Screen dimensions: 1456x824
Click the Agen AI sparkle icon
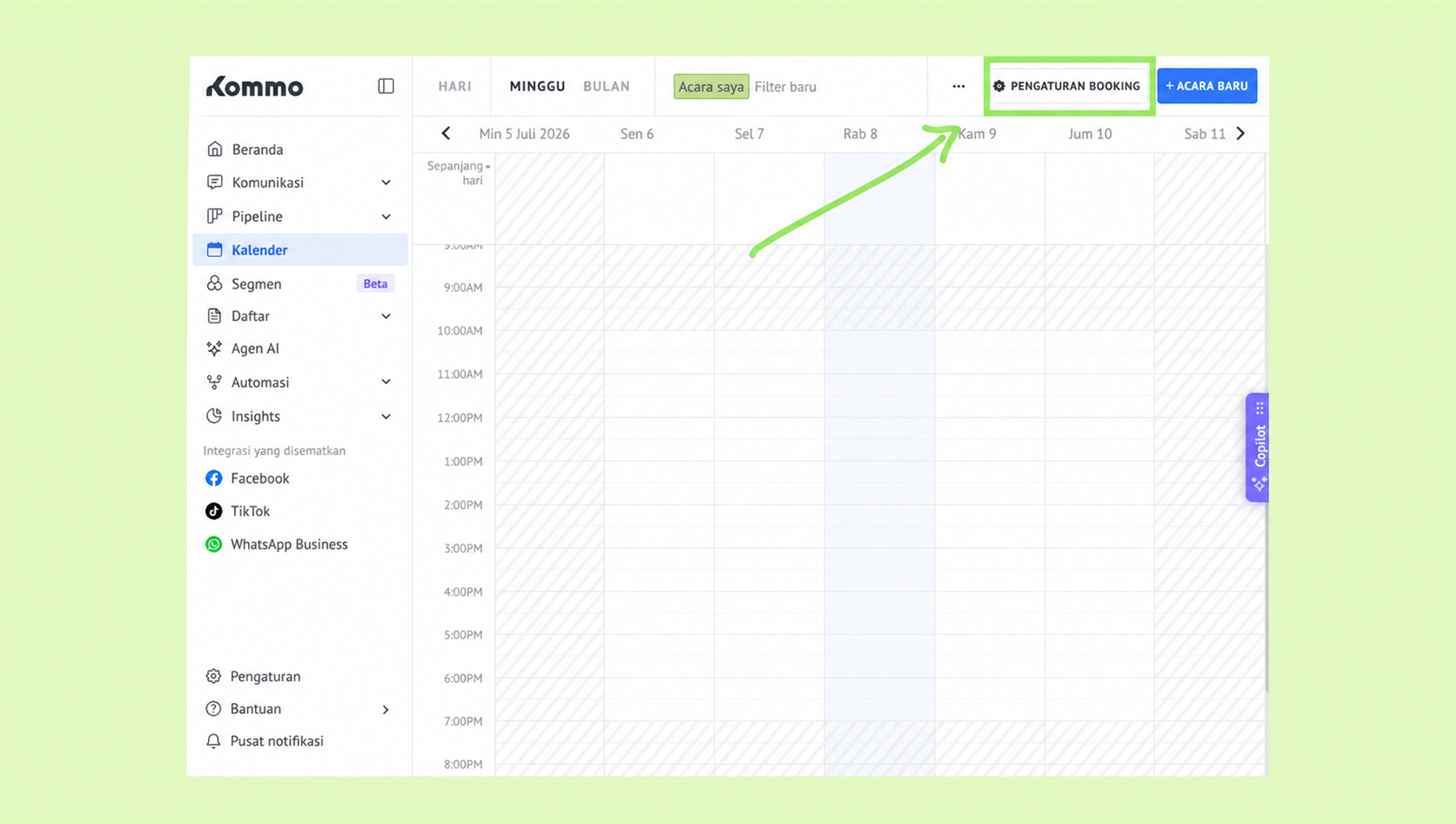(214, 349)
